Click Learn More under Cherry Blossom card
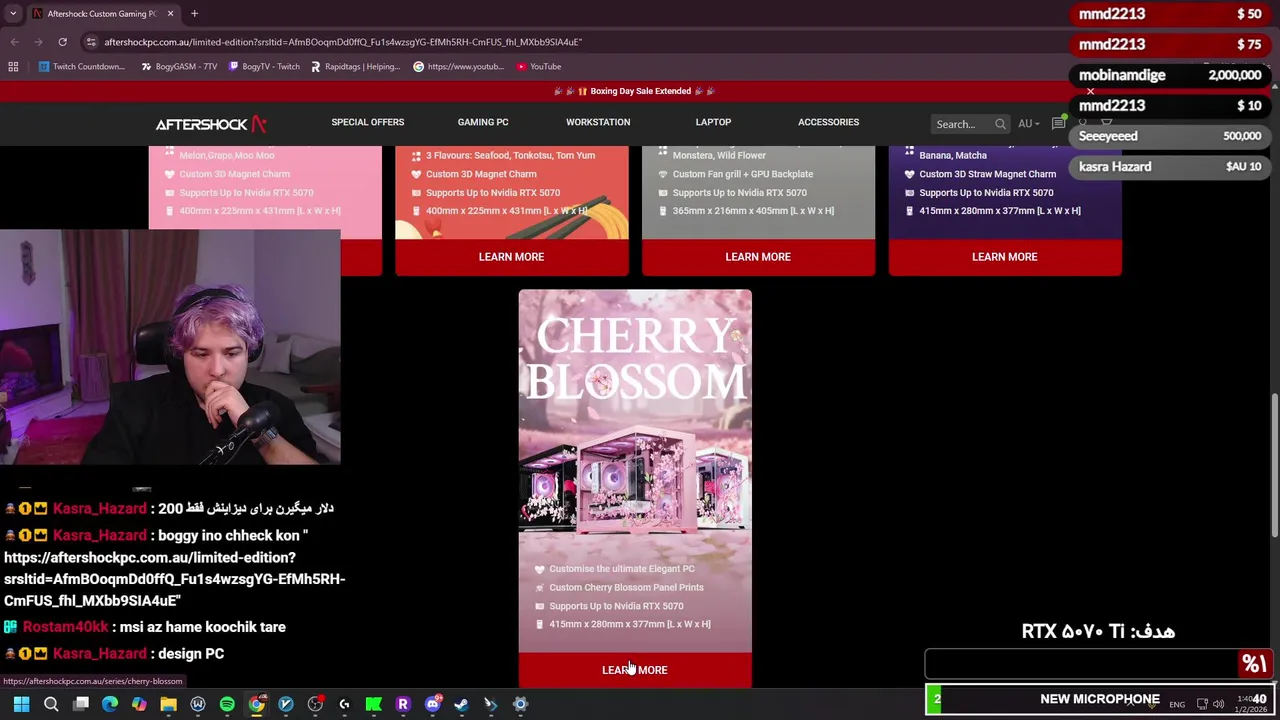The image size is (1280, 720). (x=635, y=670)
